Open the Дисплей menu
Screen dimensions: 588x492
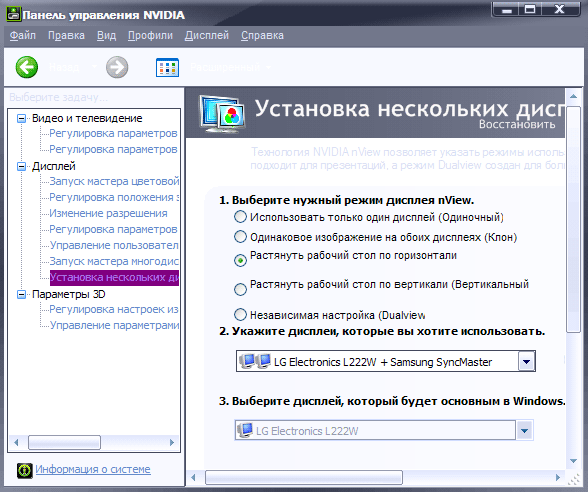coord(207,36)
